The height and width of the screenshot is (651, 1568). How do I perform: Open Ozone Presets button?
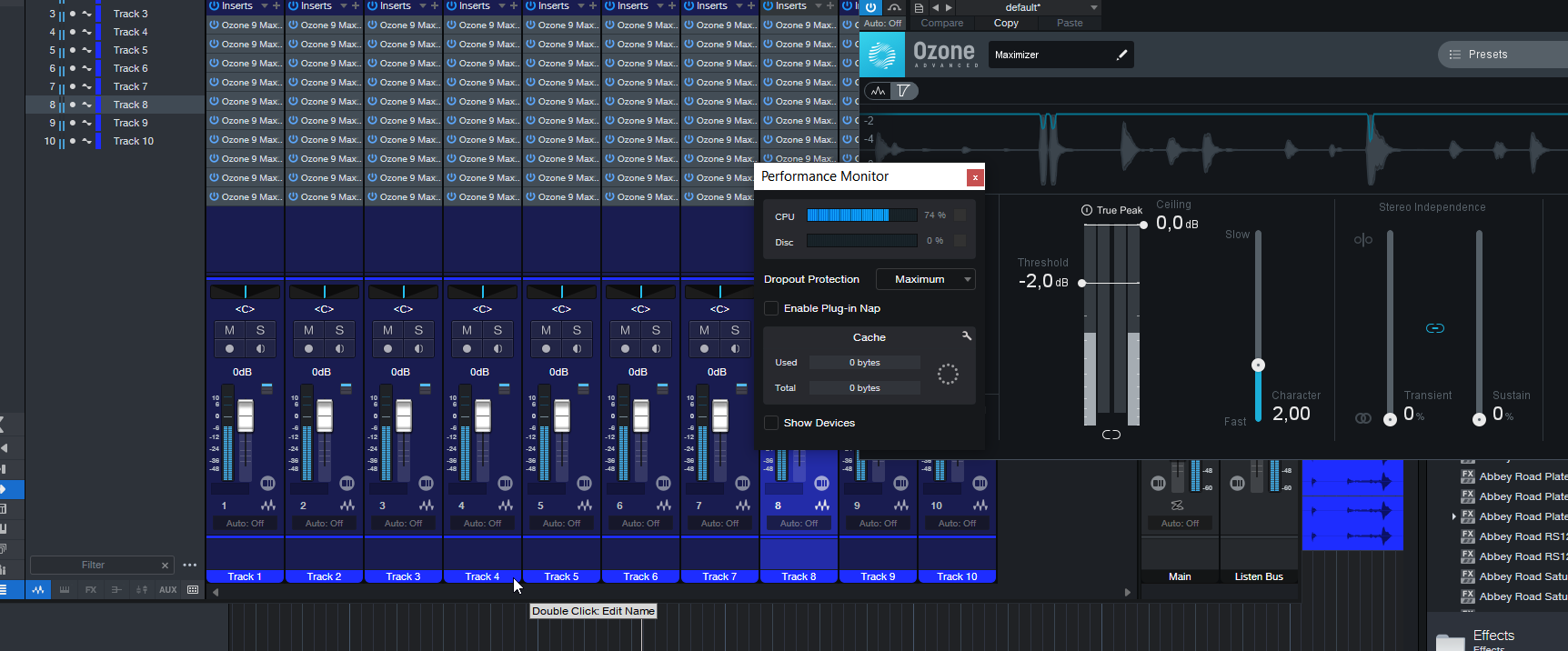[x=1502, y=55]
